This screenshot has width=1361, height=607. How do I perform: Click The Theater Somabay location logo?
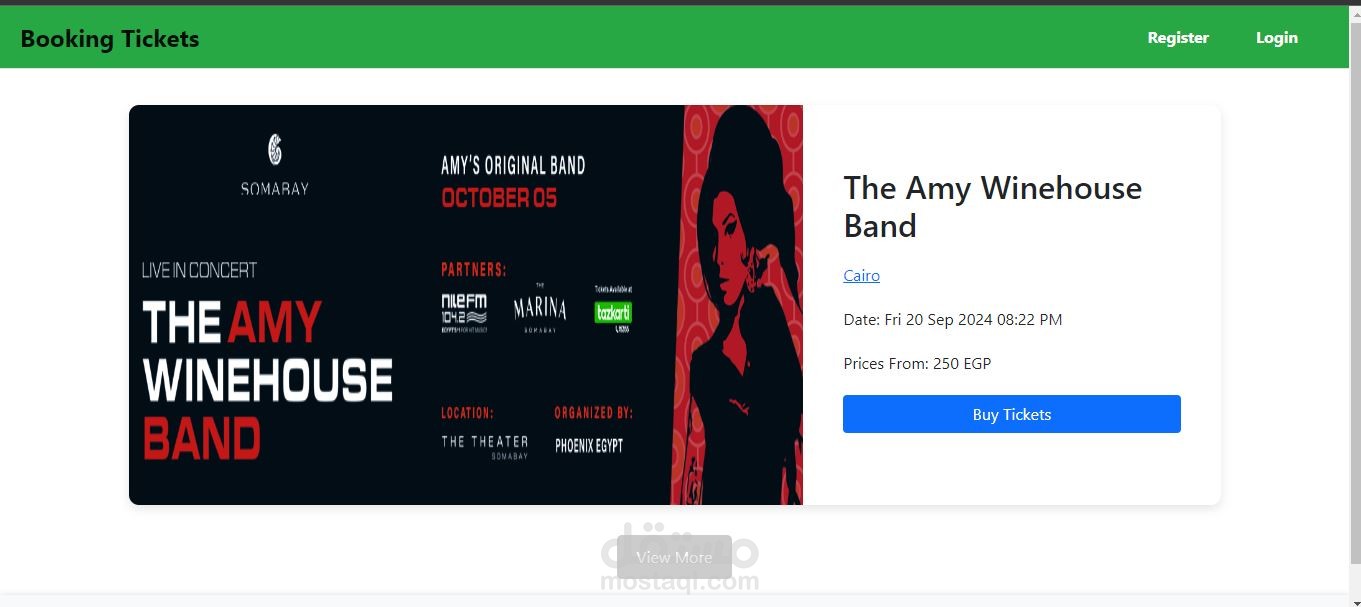coord(485,446)
